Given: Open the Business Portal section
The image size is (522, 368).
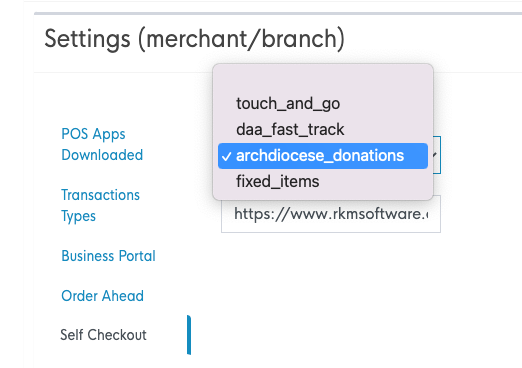Looking at the screenshot, I should 108,256.
